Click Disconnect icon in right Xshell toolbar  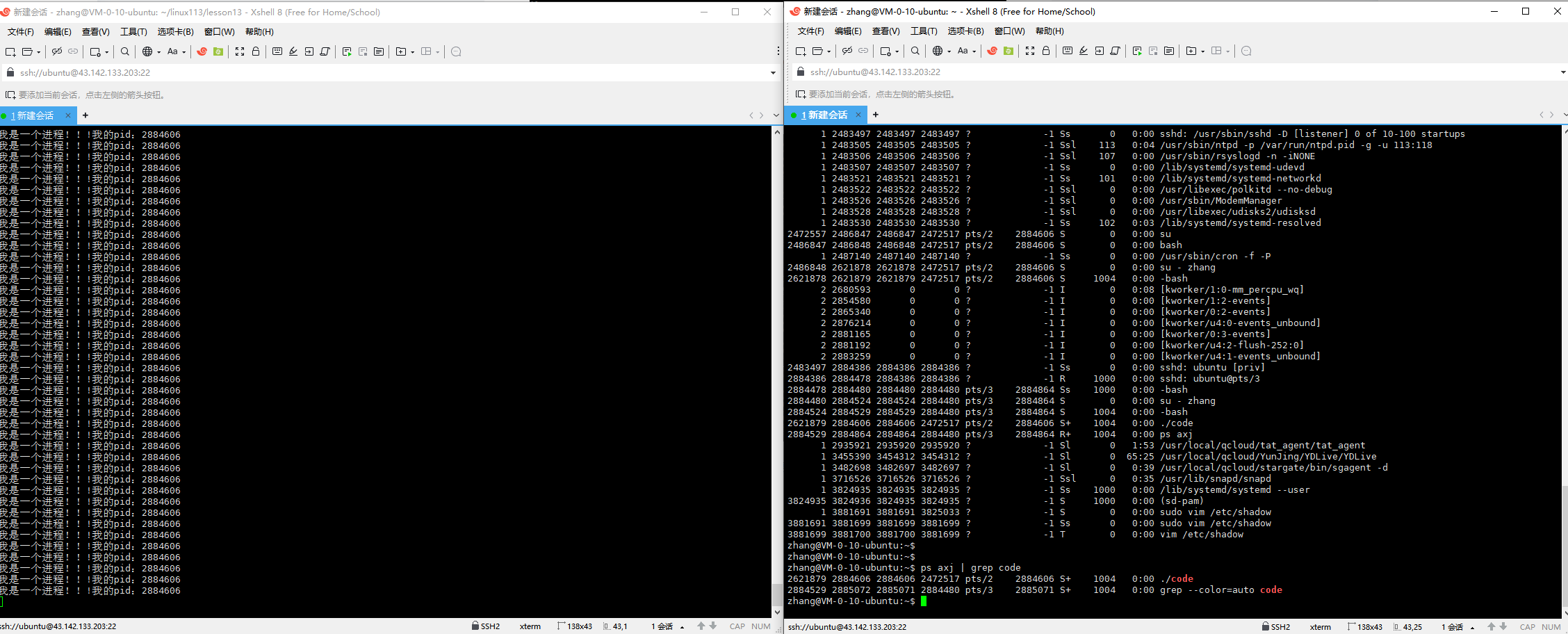(847, 51)
